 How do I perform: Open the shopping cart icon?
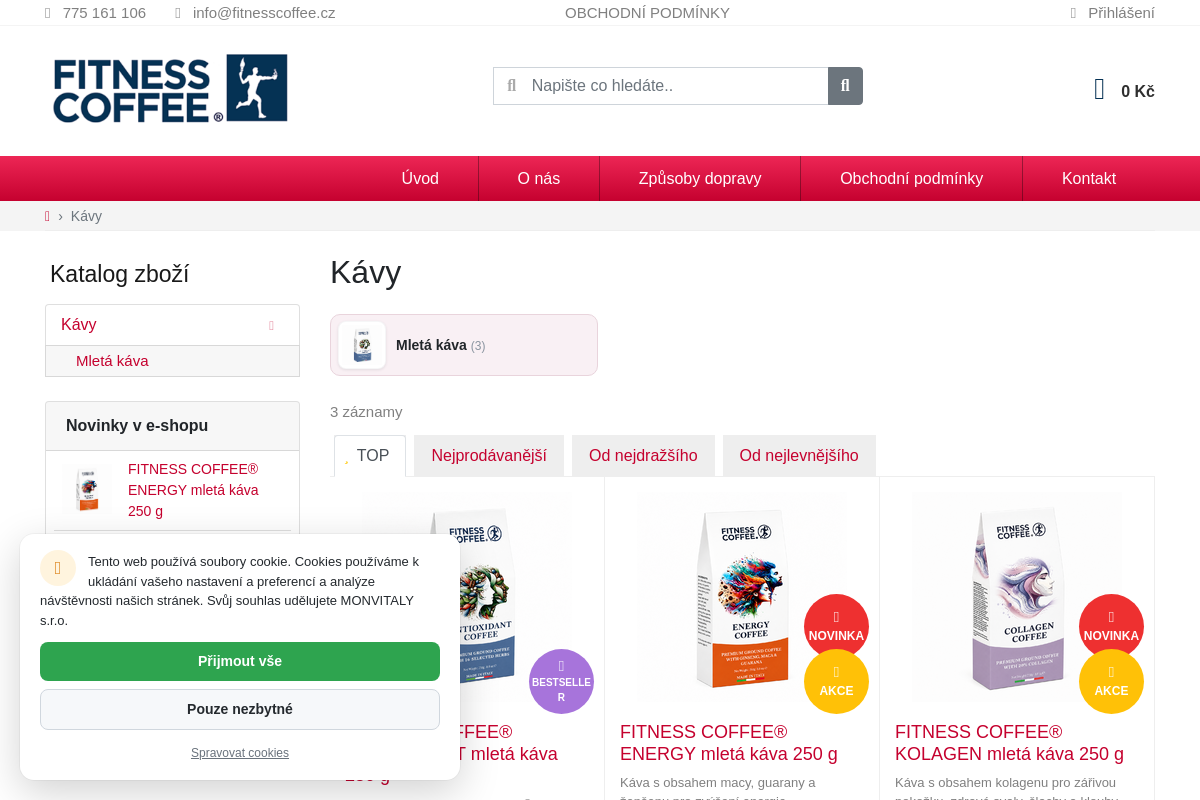click(x=1100, y=90)
